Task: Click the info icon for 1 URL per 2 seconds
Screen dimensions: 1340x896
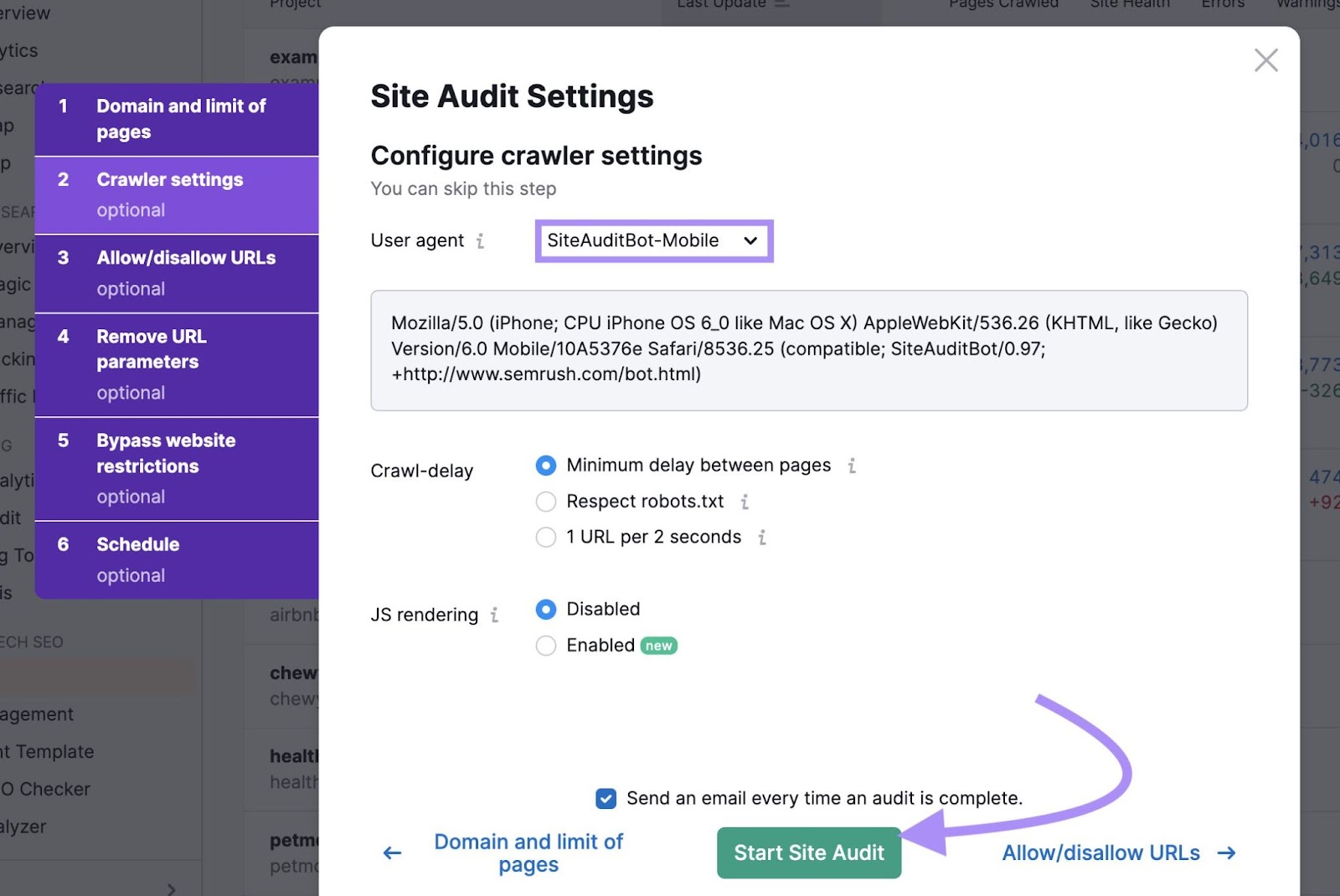Action: pos(762,538)
